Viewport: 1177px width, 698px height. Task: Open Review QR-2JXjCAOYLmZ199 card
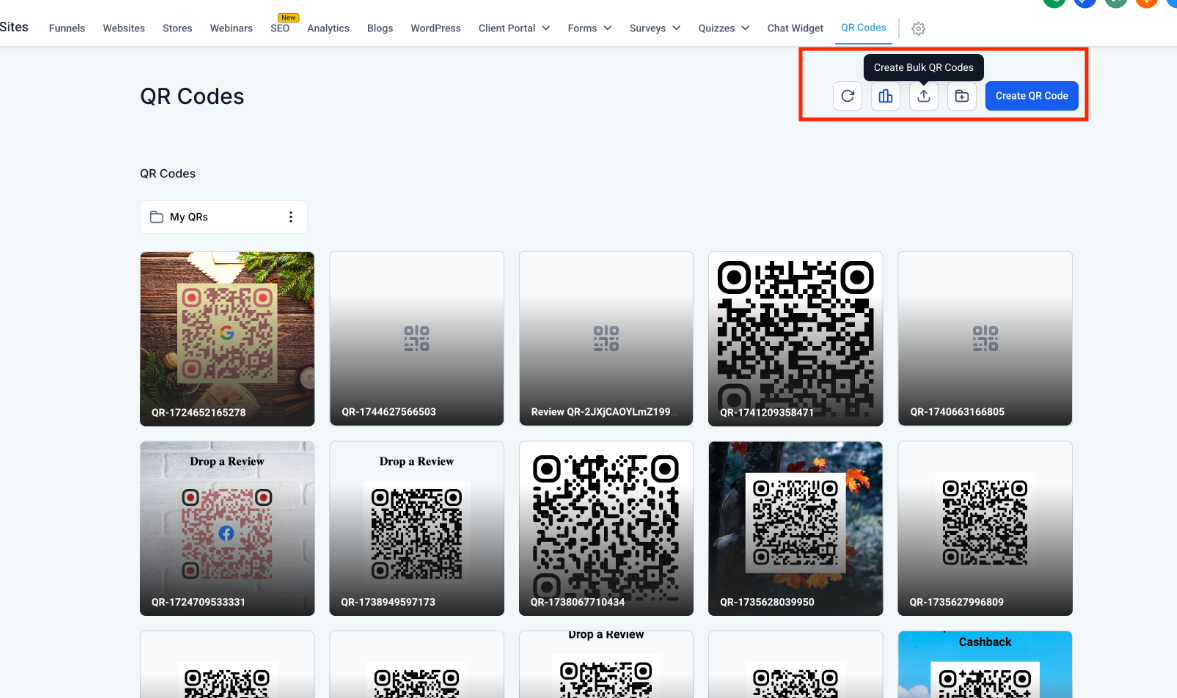(606, 338)
